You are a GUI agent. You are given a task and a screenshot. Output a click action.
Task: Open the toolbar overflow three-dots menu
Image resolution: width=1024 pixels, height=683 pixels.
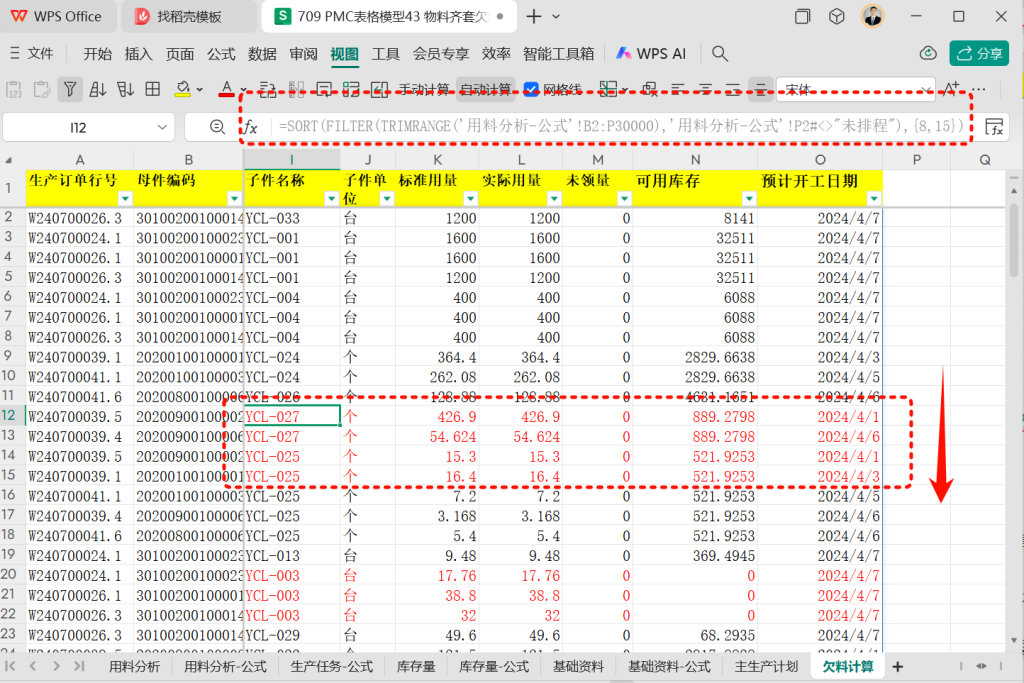979,89
